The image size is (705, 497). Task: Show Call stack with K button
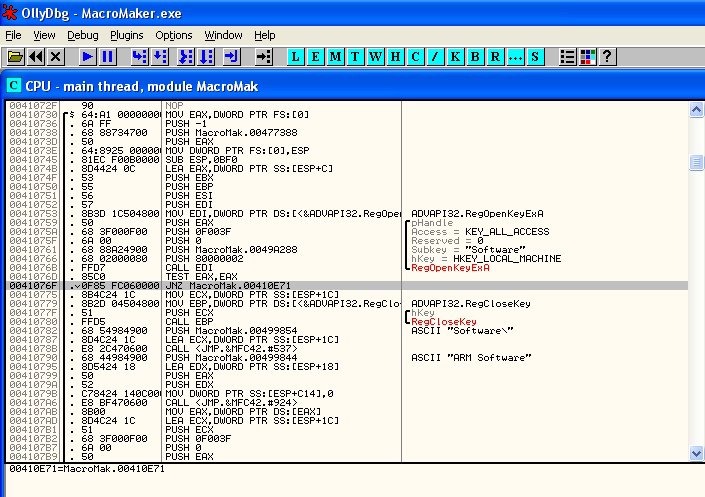pos(455,57)
